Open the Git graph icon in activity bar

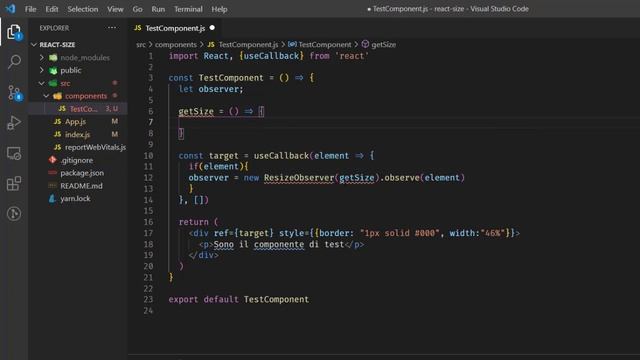coord(14,213)
